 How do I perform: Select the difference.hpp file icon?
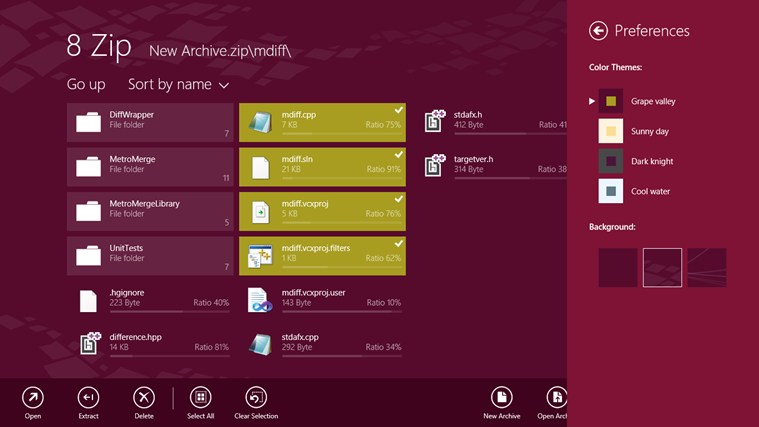pos(90,343)
